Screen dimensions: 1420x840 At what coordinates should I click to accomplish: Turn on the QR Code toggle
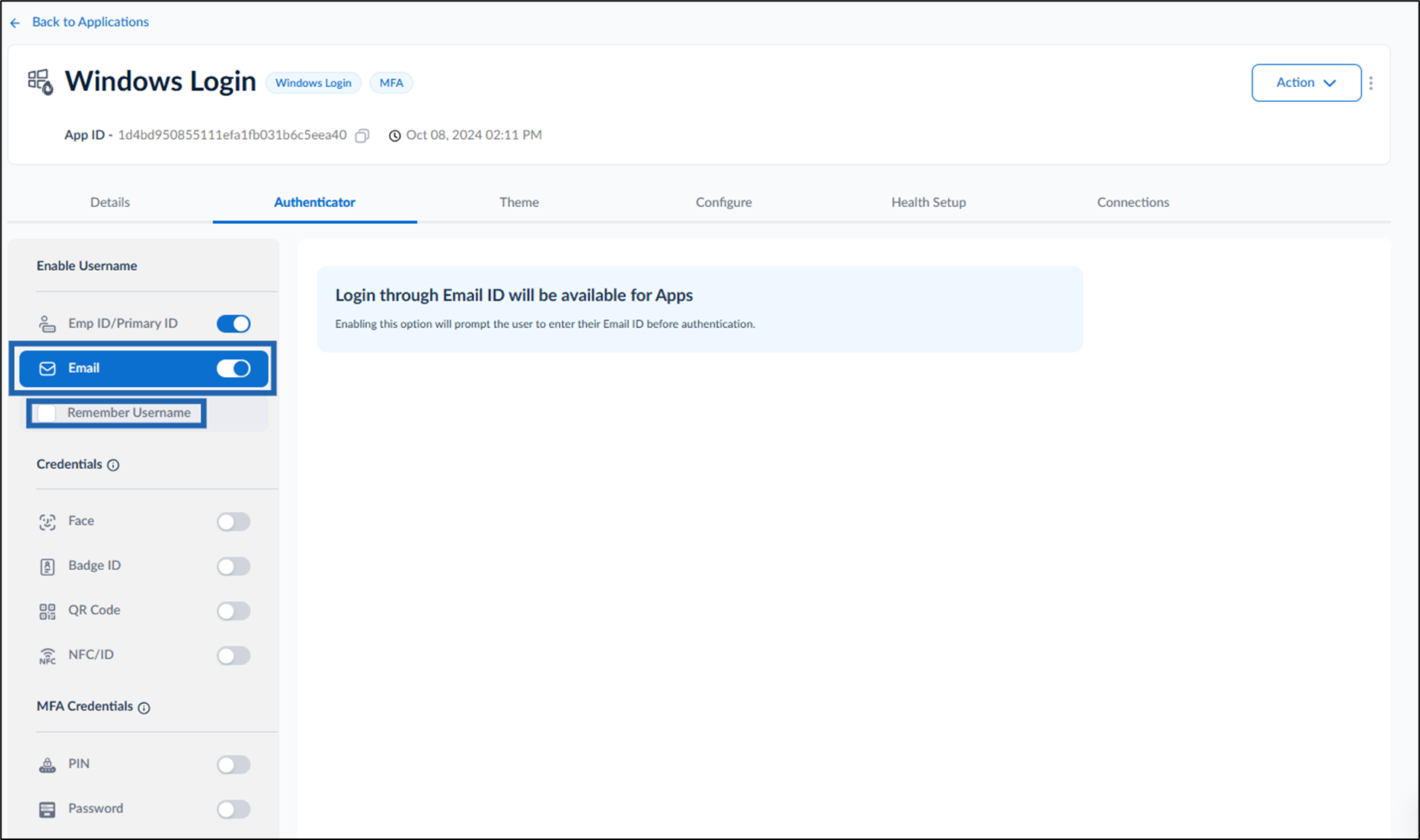234,611
